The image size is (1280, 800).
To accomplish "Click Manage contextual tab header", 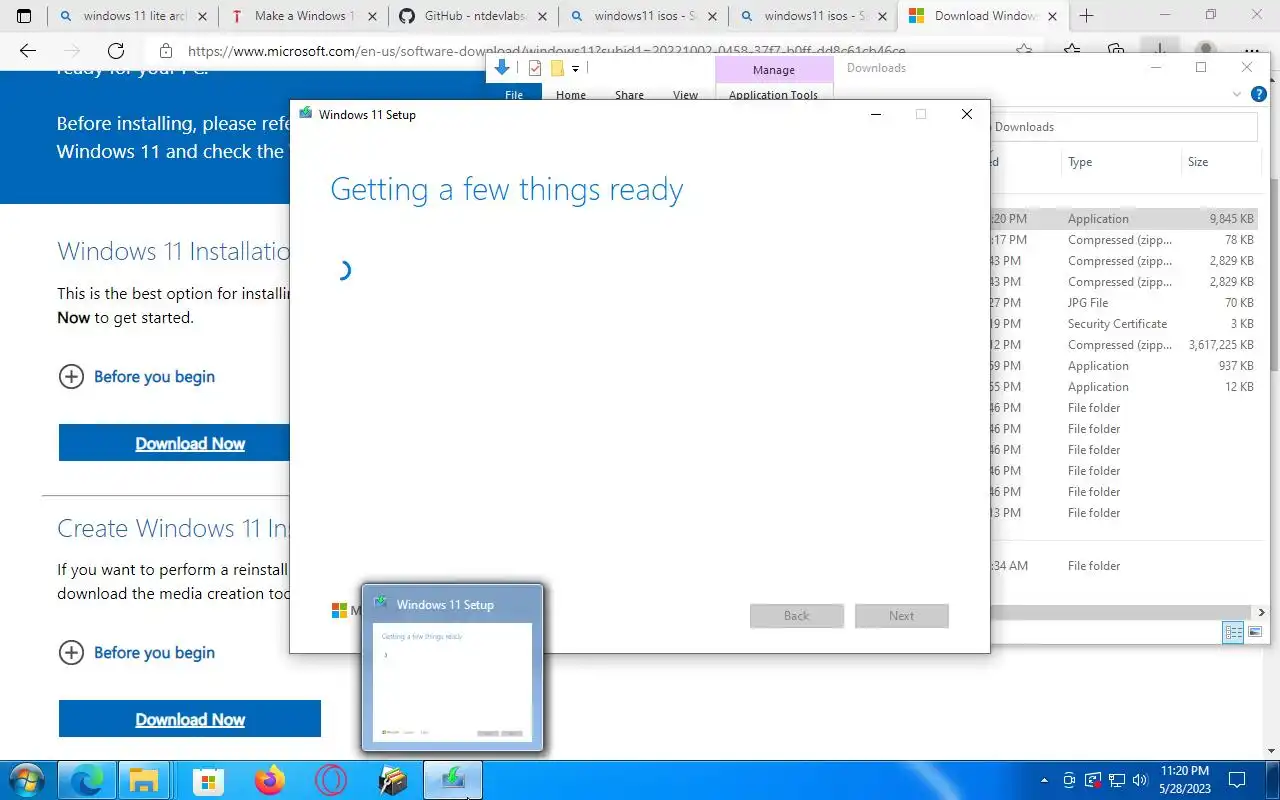I will click(774, 70).
